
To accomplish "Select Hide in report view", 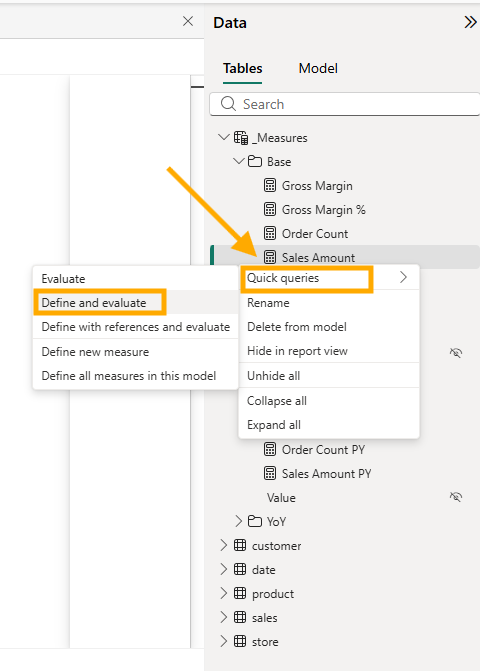I will [329, 351].
